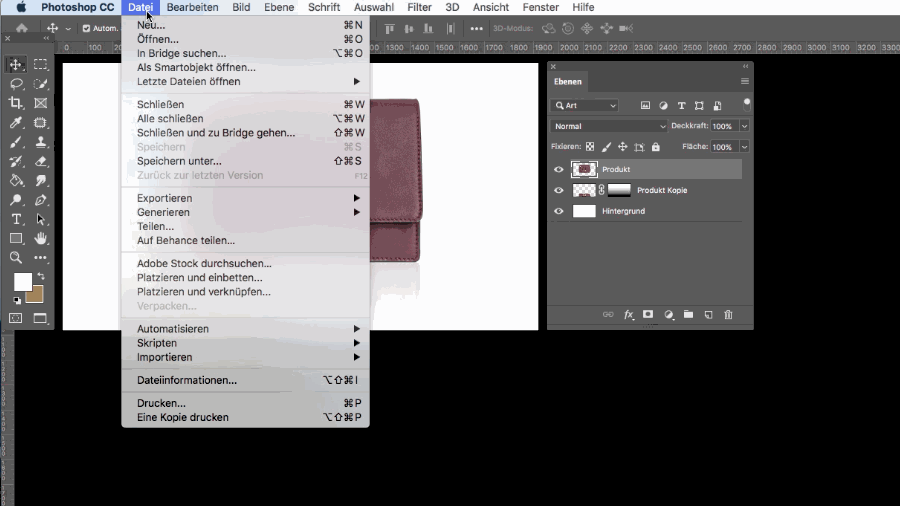Image resolution: width=900 pixels, height=506 pixels.
Task: Select the Crop tool
Action: tap(16, 103)
